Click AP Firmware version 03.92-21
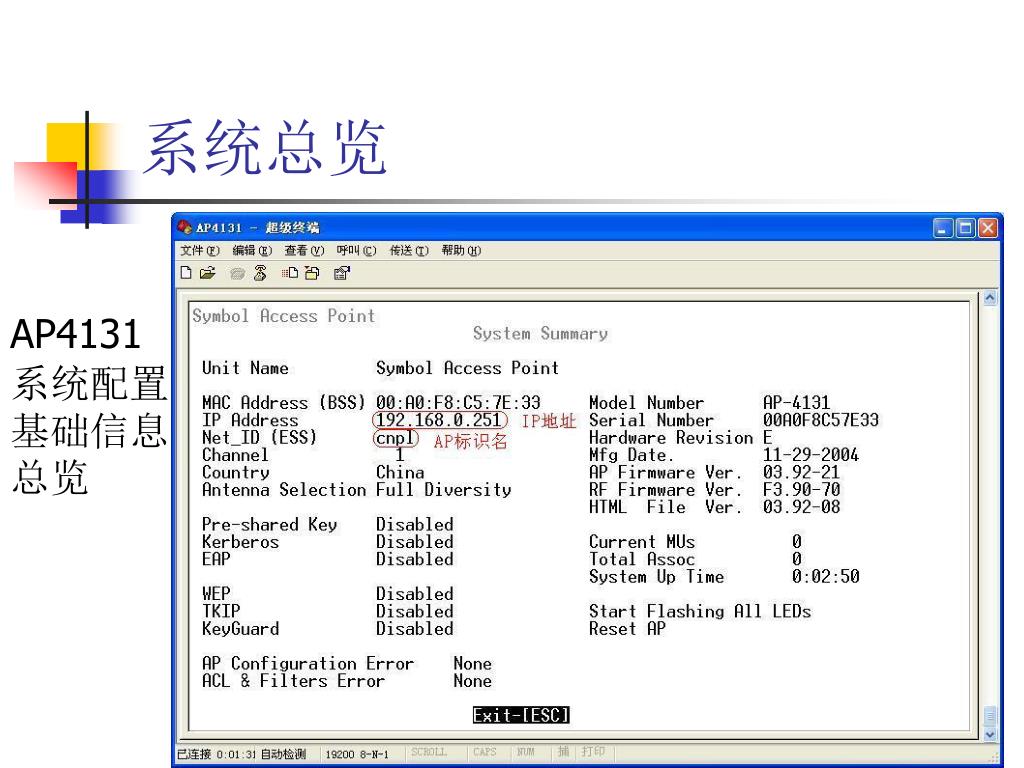Viewport: 1024px width, 768px height. click(x=801, y=472)
